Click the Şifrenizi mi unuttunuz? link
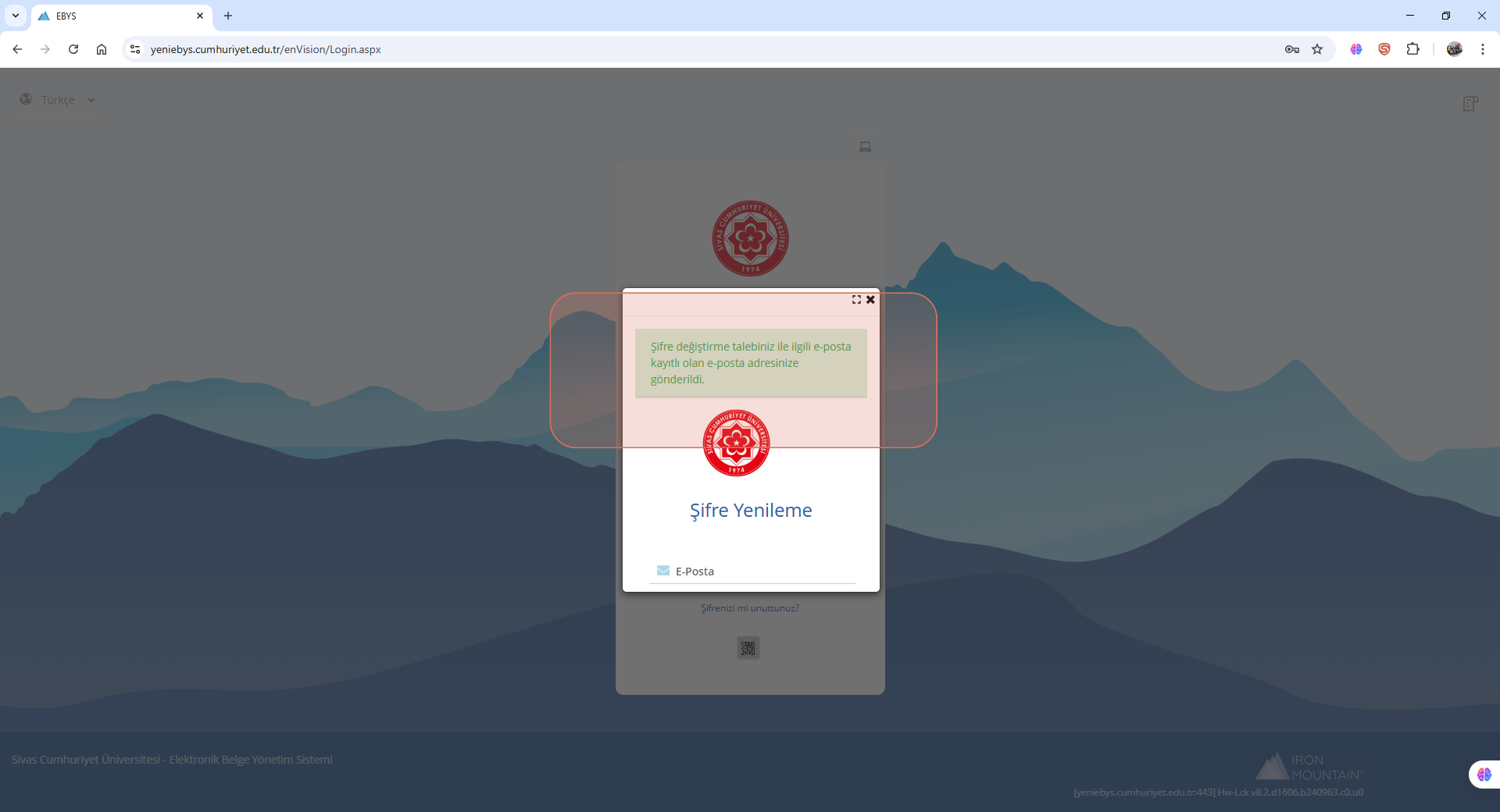Screen dimensions: 1500x812 749,608
